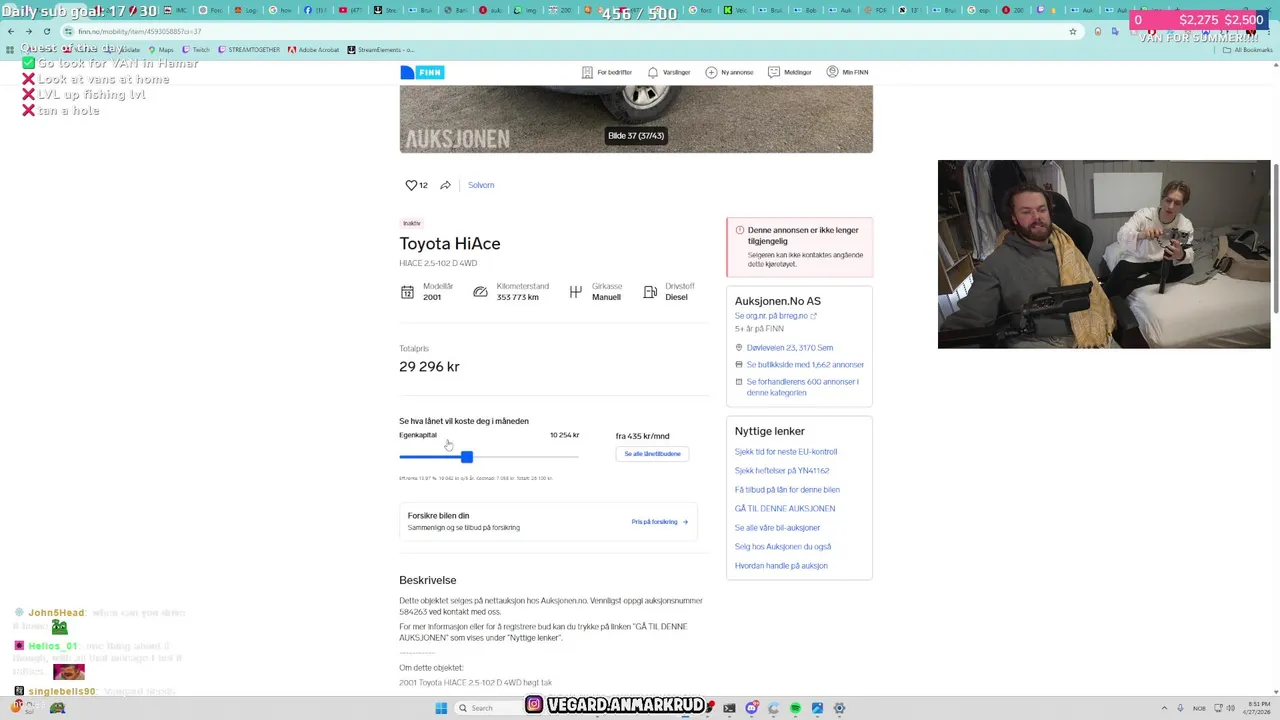The image size is (1280, 720).
Task: Click Se alle lånetilbudene button
Action: (x=652, y=454)
